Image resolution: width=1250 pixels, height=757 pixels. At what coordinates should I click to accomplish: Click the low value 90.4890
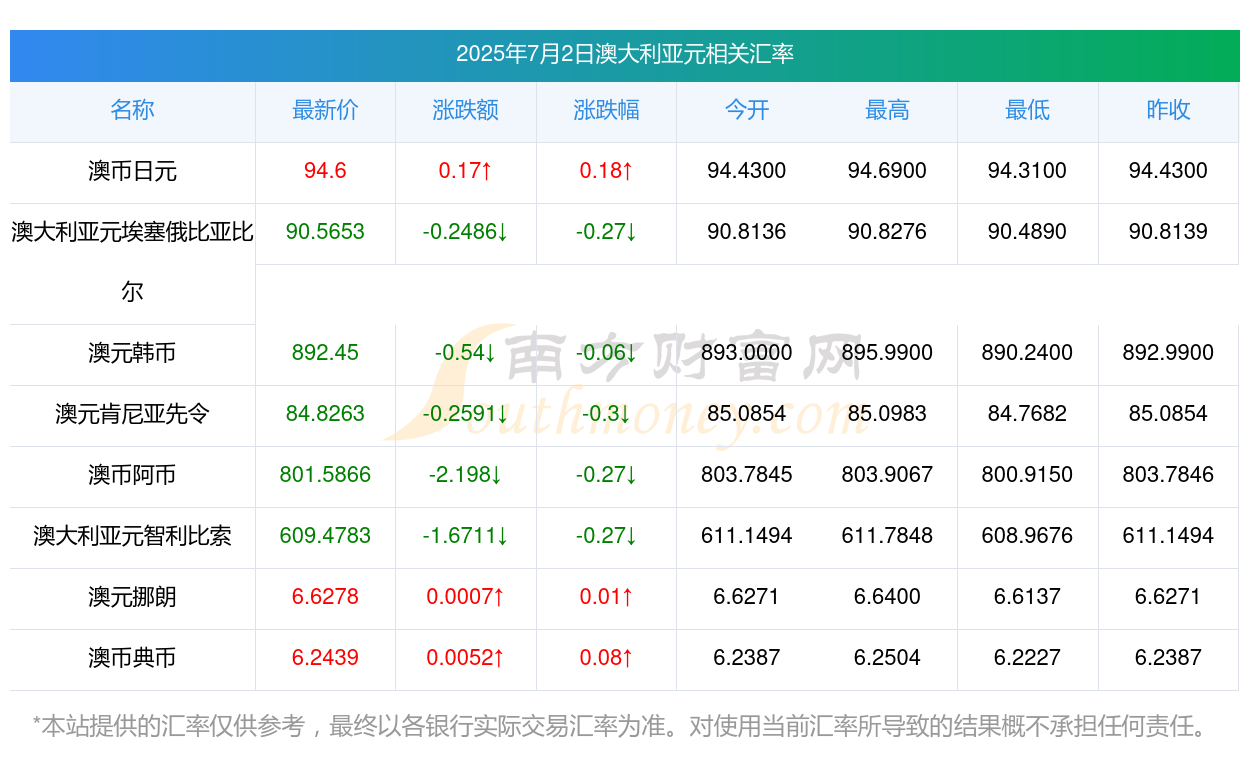pos(1027,232)
